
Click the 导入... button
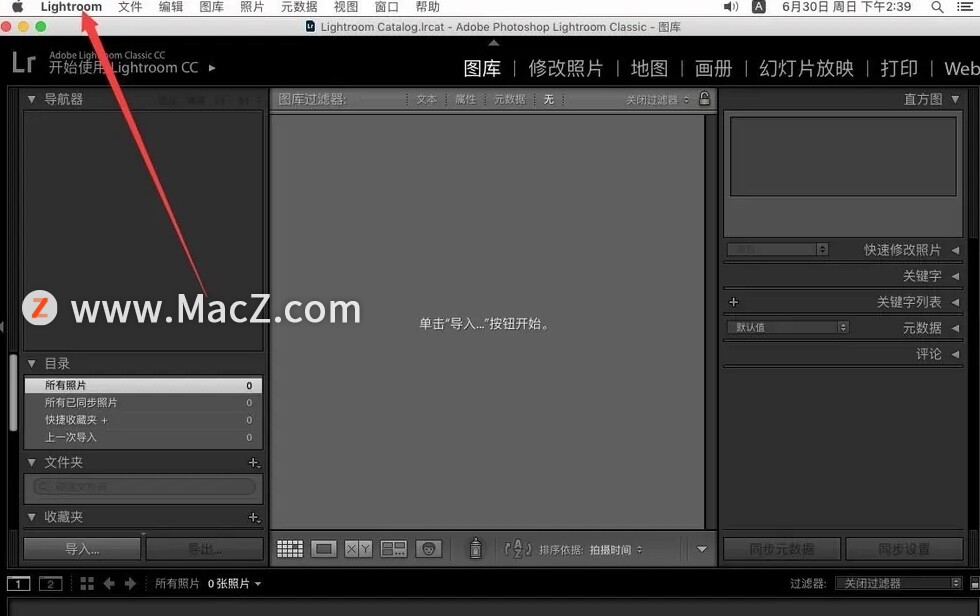(x=82, y=549)
